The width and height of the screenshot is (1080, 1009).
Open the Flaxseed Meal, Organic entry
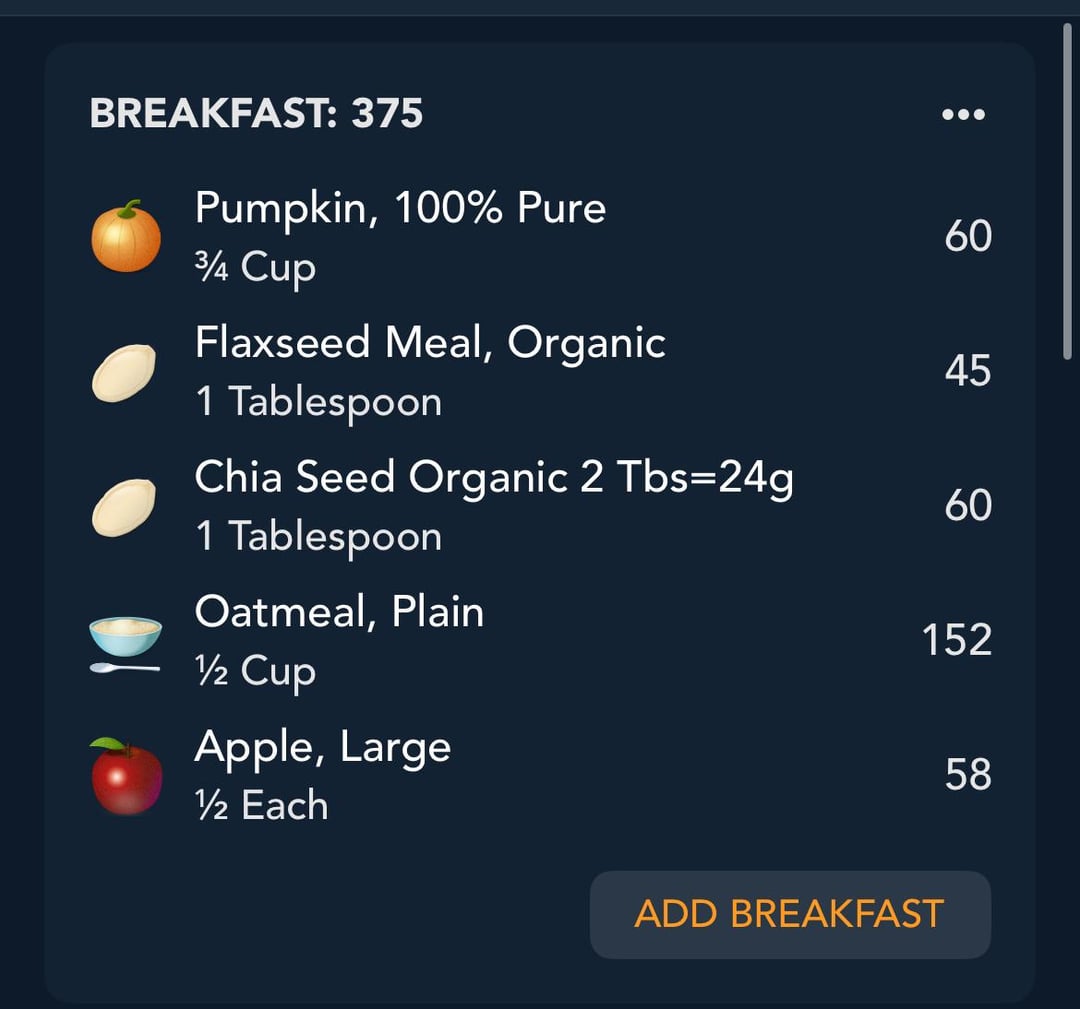coord(430,343)
